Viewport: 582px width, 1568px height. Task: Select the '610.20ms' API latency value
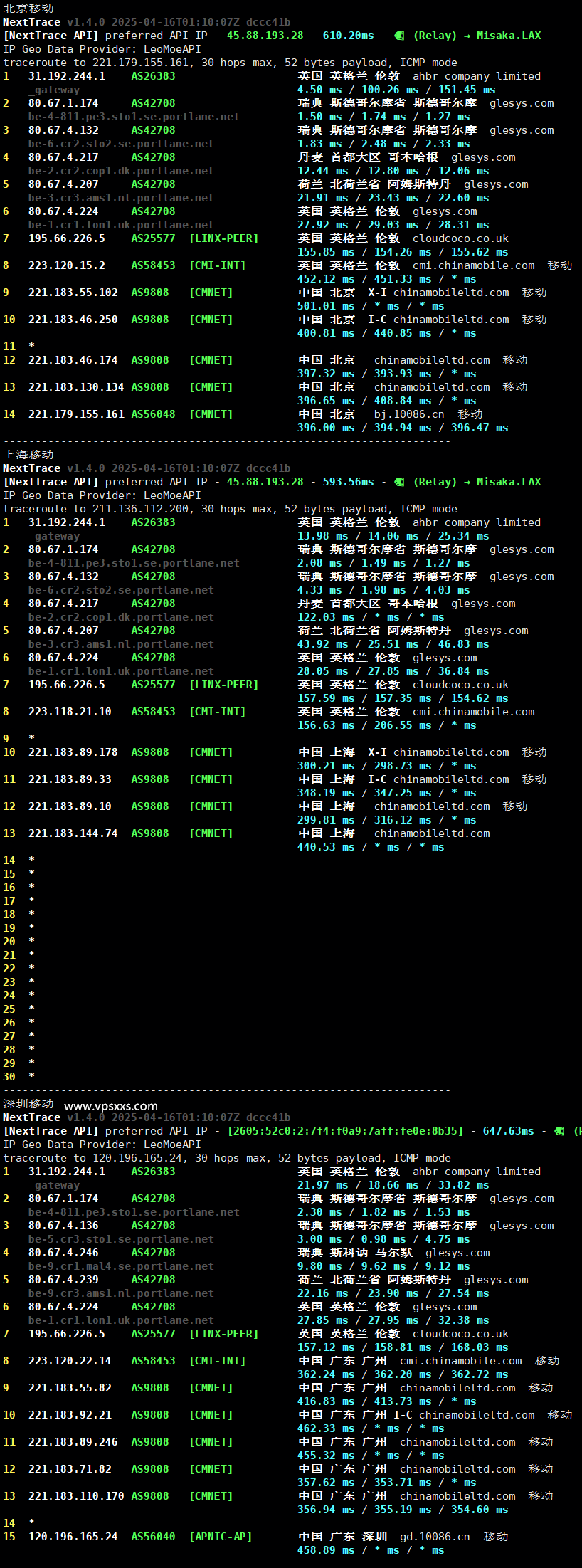[348, 36]
